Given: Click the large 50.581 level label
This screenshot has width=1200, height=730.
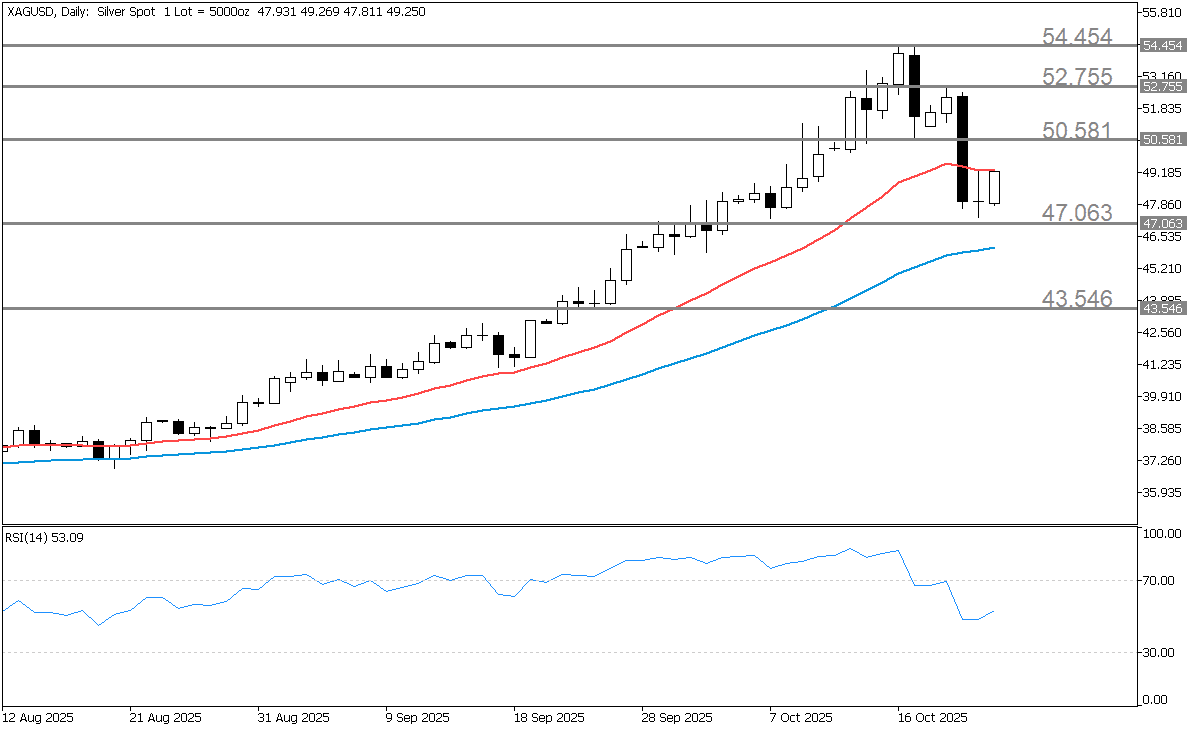Looking at the screenshot, I should coord(1077,130).
